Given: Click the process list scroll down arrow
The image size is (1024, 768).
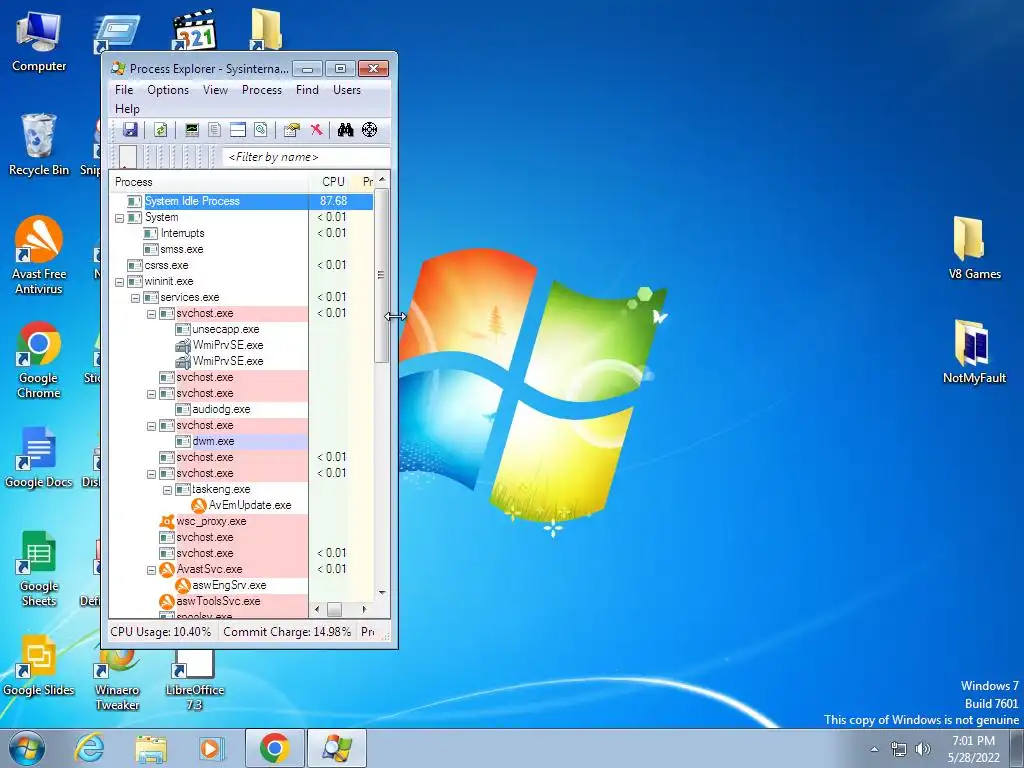Looking at the screenshot, I should click(382, 592).
